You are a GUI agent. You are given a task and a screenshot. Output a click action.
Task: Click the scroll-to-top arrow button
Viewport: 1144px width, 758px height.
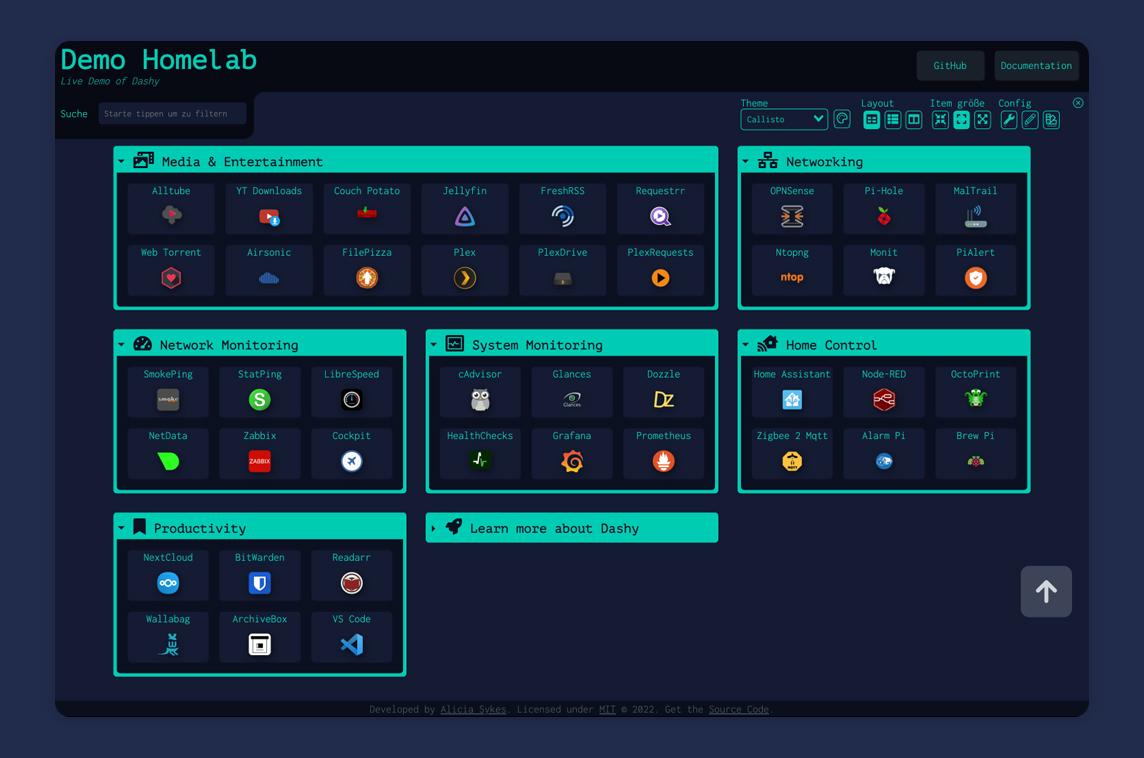(x=1046, y=592)
